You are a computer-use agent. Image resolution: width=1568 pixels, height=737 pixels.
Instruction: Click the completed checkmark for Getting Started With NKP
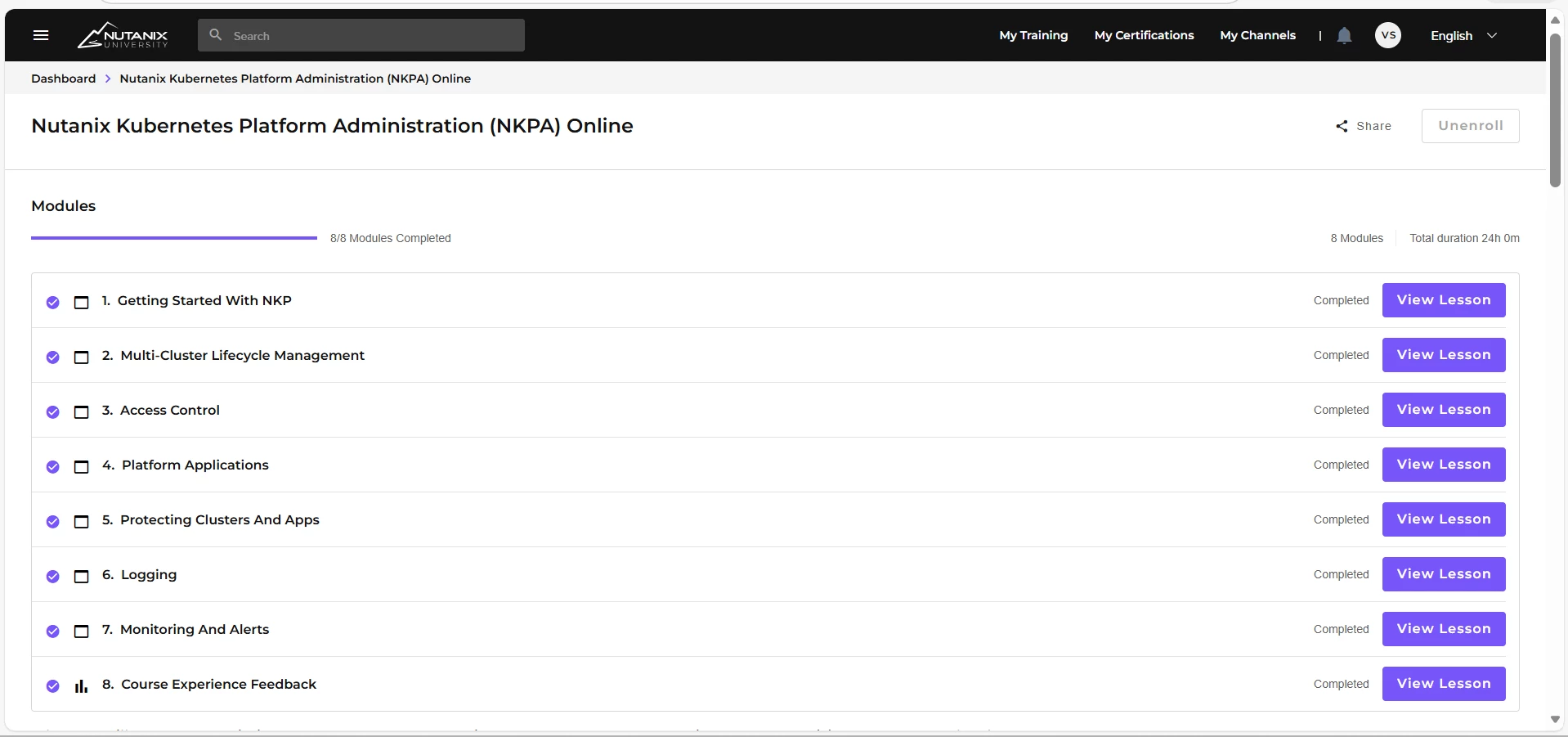53,303
